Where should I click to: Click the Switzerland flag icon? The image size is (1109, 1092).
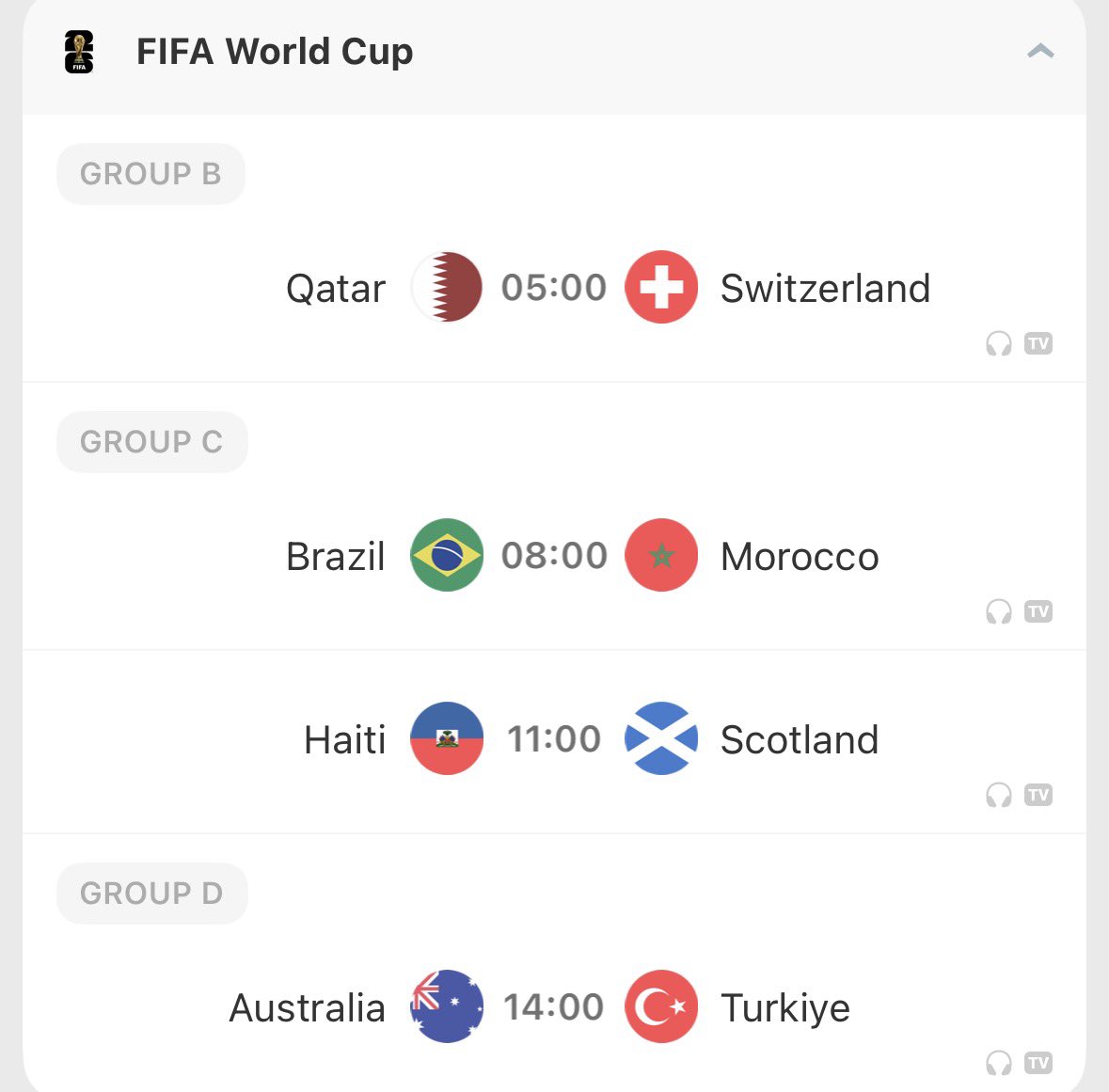click(x=661, y=287)
